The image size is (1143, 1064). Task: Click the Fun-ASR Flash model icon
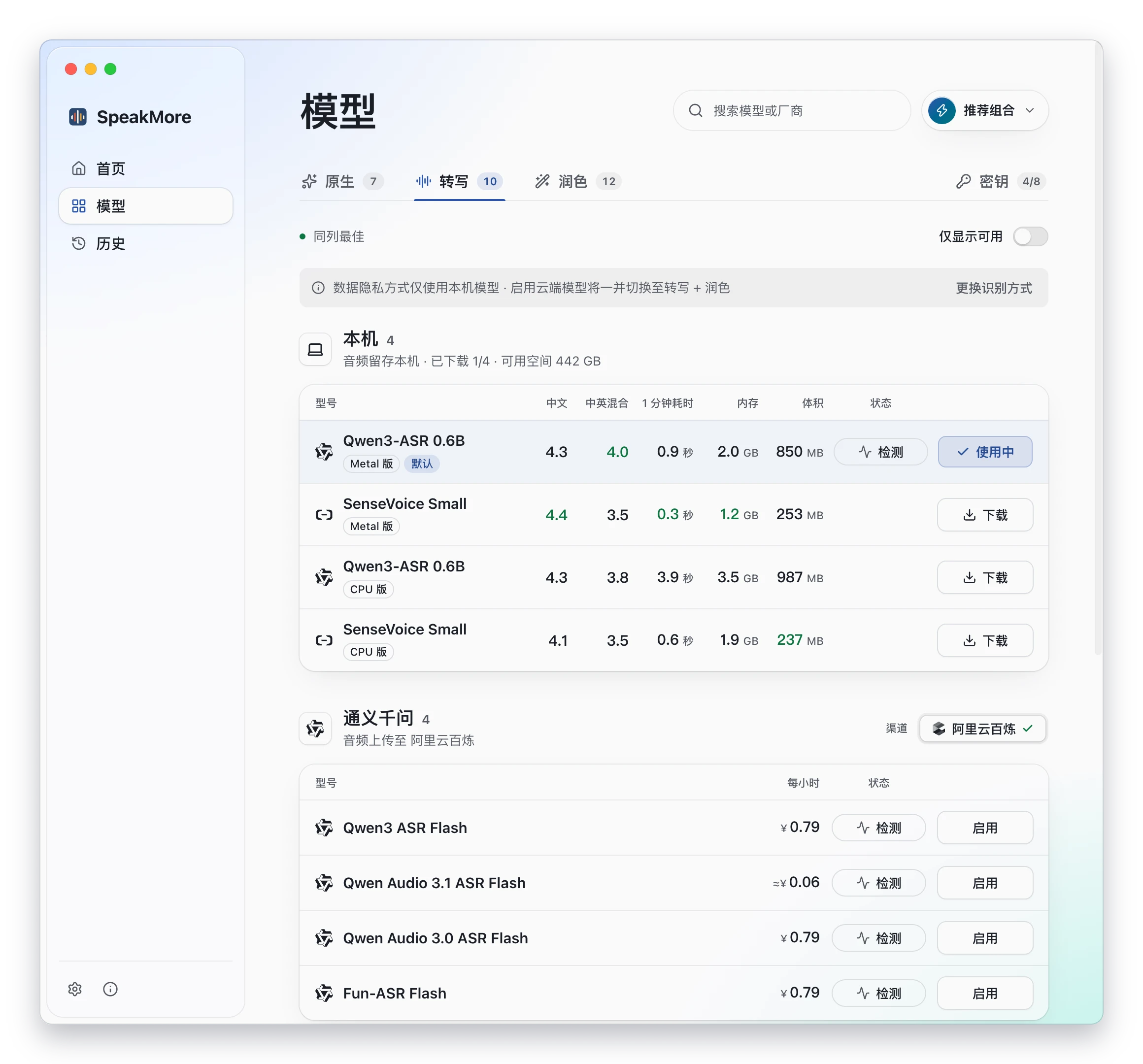click(x=324, y=993)
